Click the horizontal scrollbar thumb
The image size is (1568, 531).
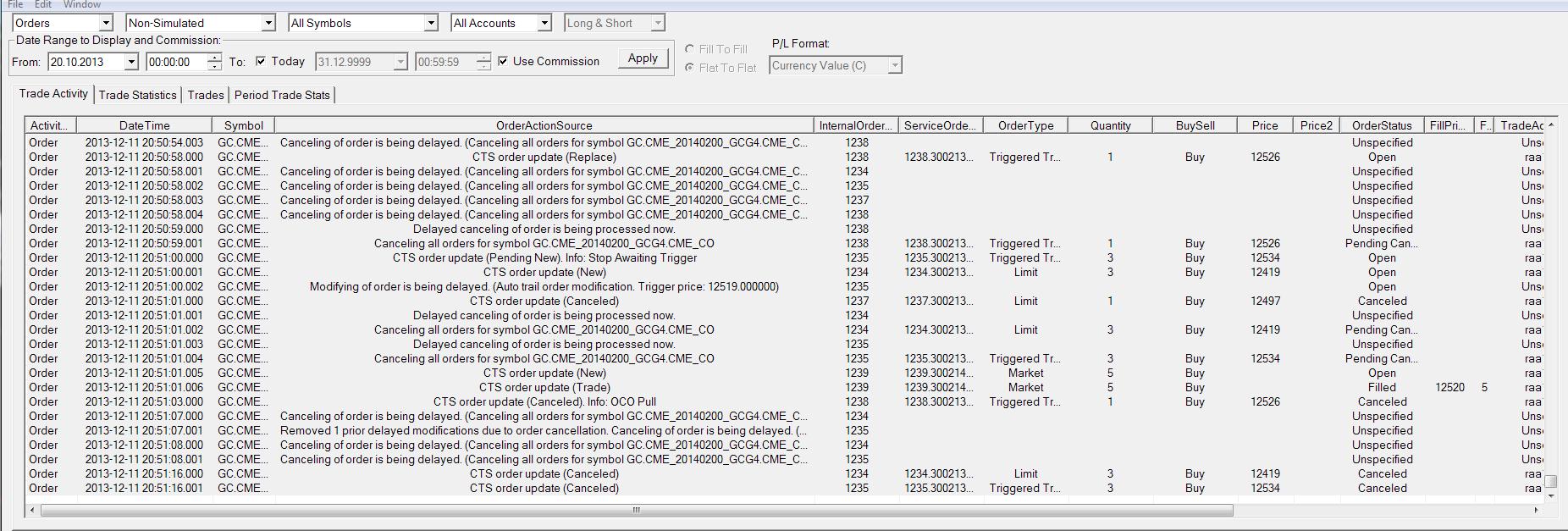[637, 510]
